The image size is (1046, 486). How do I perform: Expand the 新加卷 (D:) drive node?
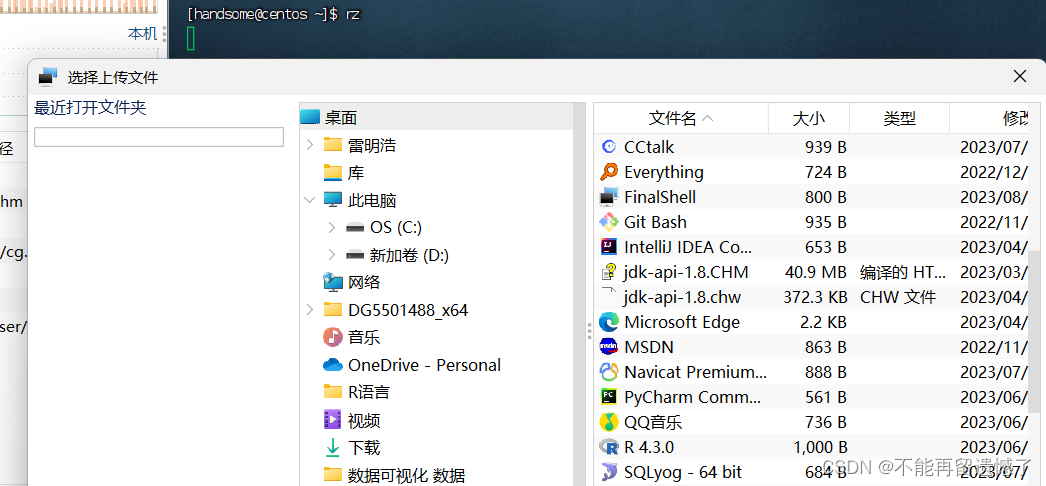click(332, 255)
